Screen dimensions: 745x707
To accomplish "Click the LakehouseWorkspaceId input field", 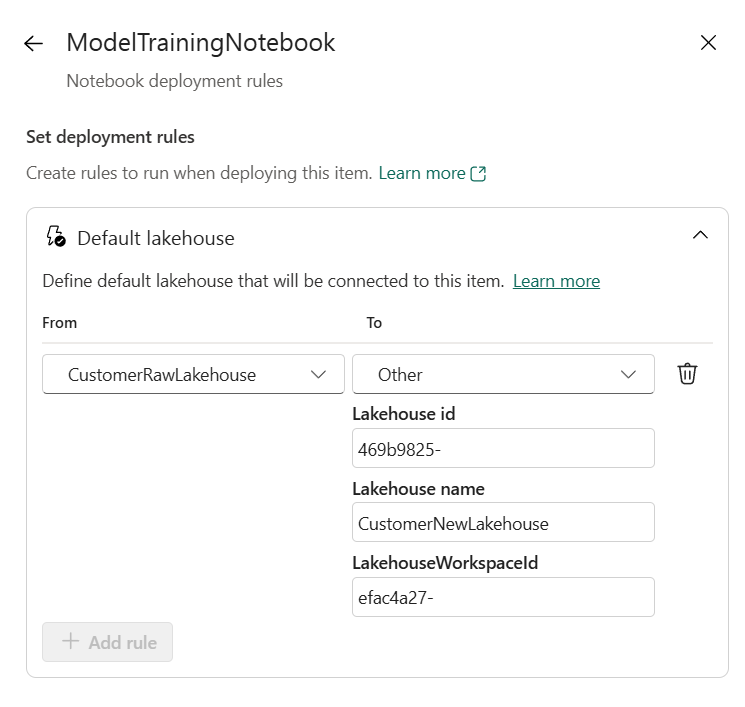I will coord(503,597).
